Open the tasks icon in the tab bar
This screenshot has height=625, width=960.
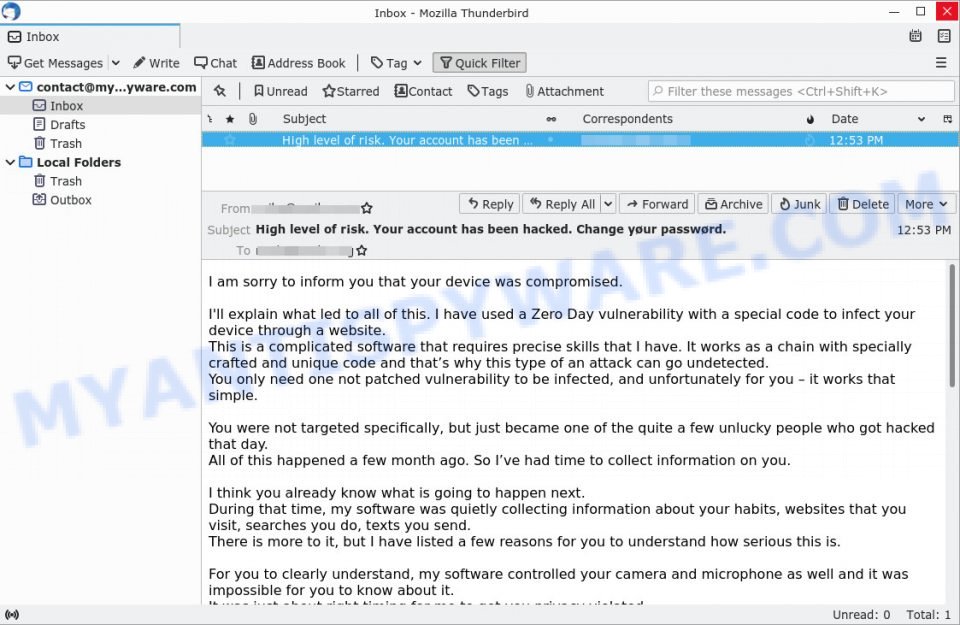pos(944,36)
